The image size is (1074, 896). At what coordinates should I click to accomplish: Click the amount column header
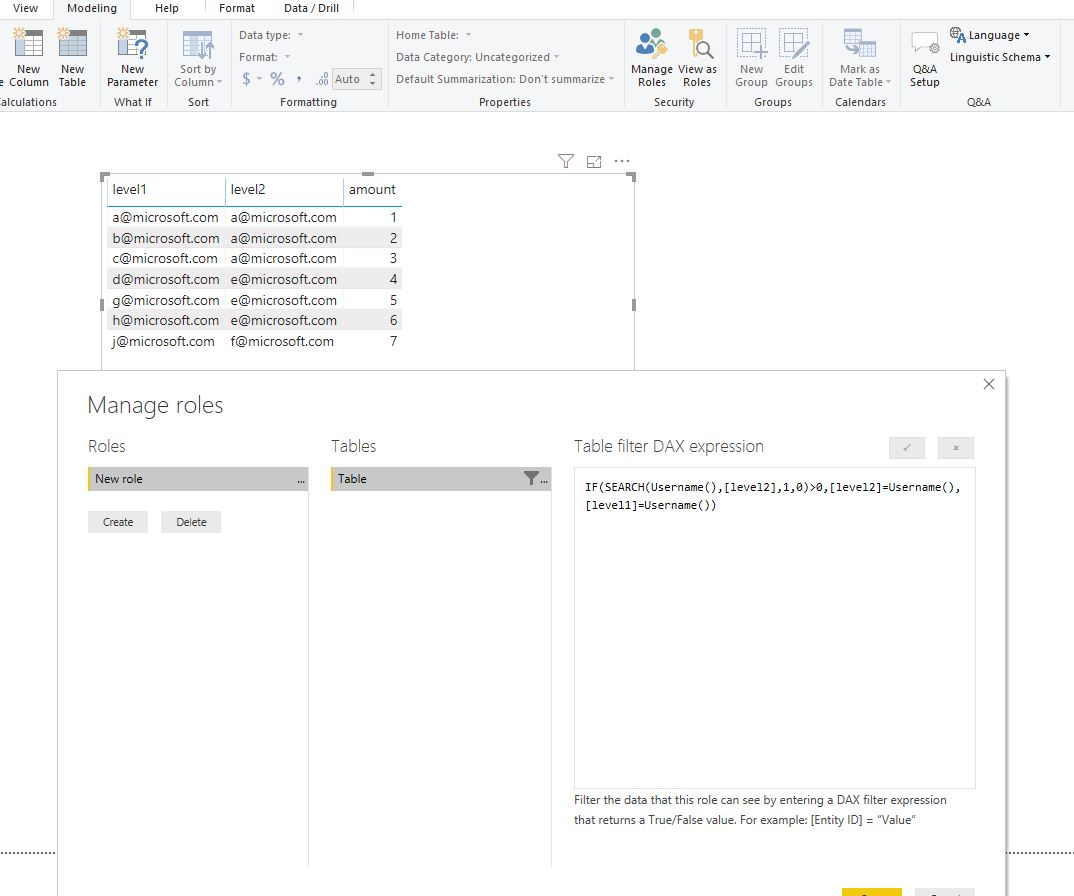372,190
